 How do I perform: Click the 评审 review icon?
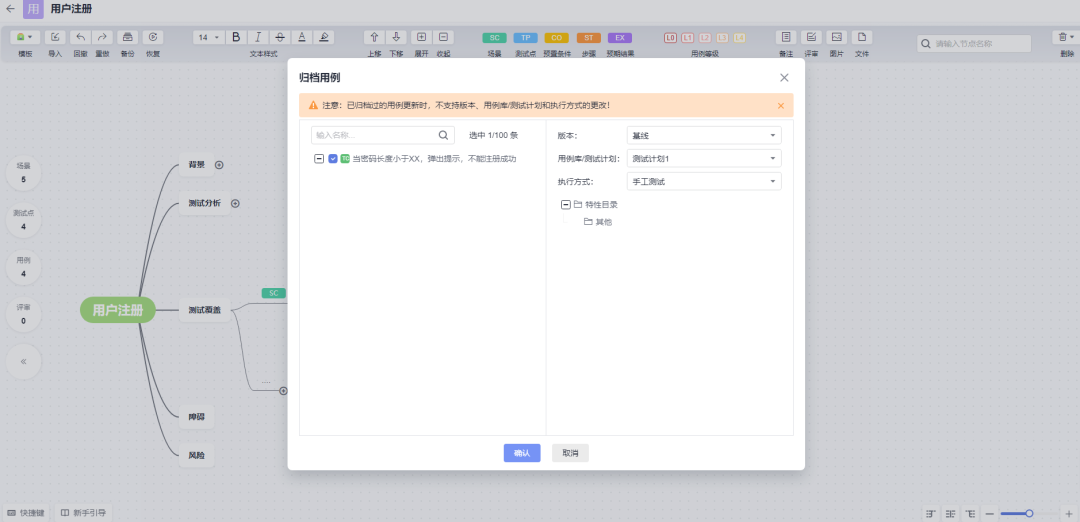click(x=811, y=37)
